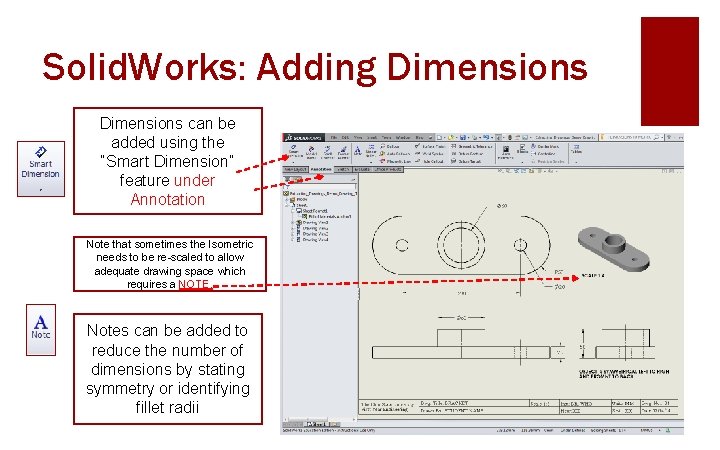Click the Linear Note Pattern tool
This screenshot has height=450, width=720.
click(x=371, y=150)
